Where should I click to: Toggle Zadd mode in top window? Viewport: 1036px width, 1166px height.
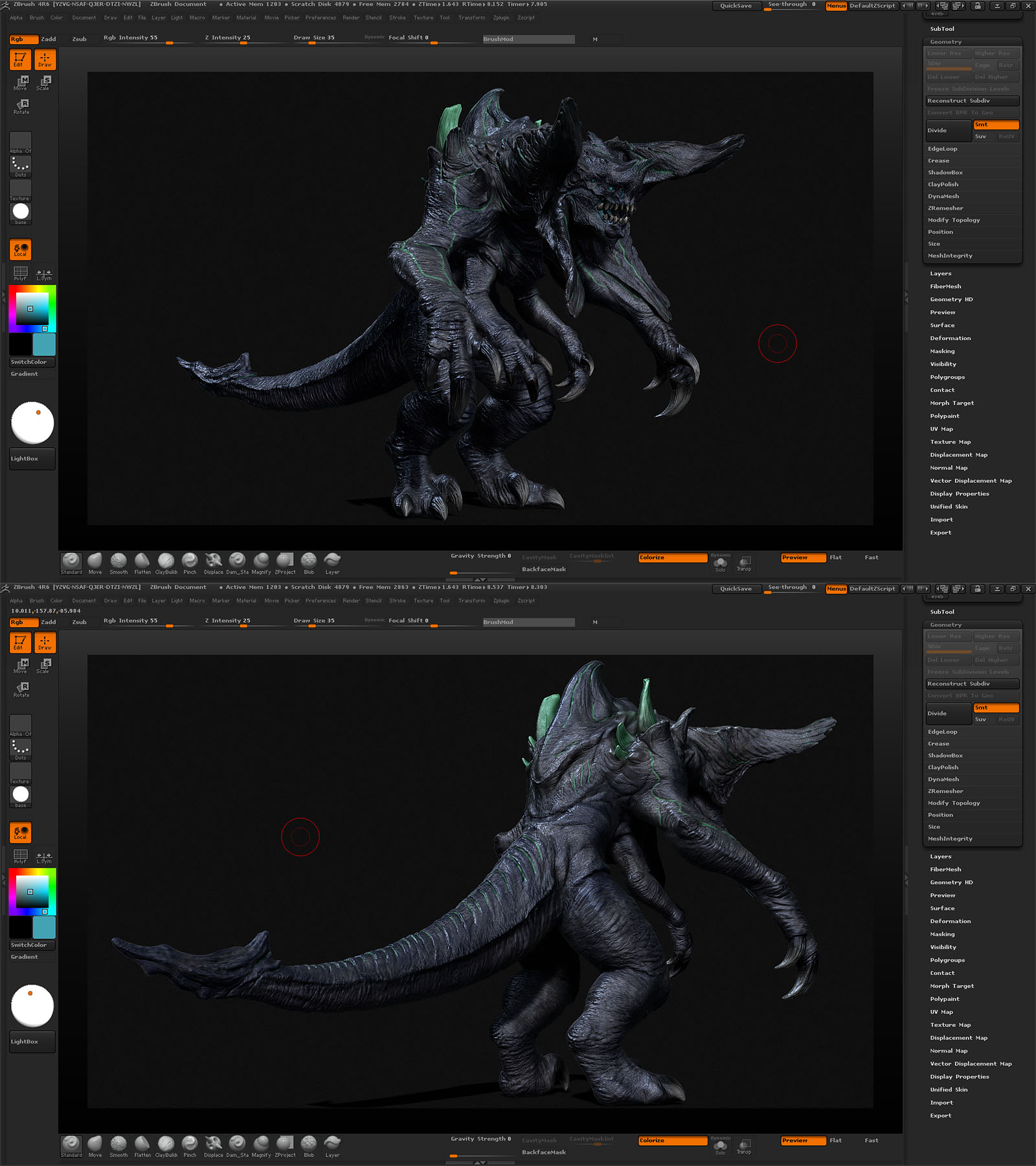[x=49, y=39]
